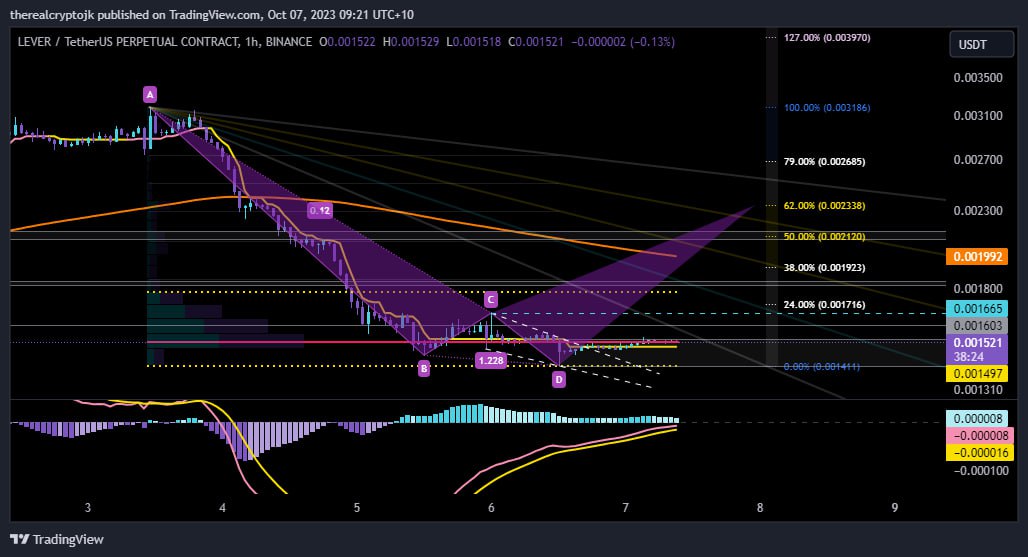Click date 9 on the time axis
Image resolution: width=1028 pixels, height=557 pixels.
click(x=894, y=507)
